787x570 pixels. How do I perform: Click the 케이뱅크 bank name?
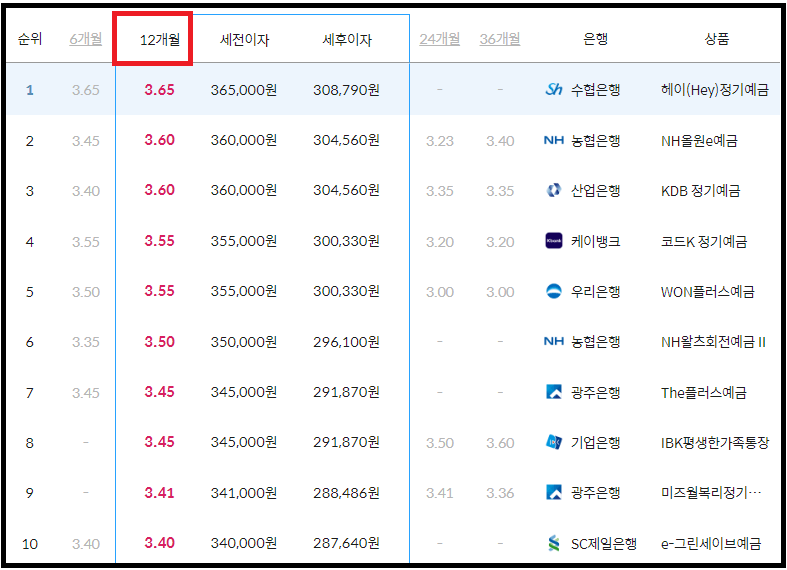(596, 241)
